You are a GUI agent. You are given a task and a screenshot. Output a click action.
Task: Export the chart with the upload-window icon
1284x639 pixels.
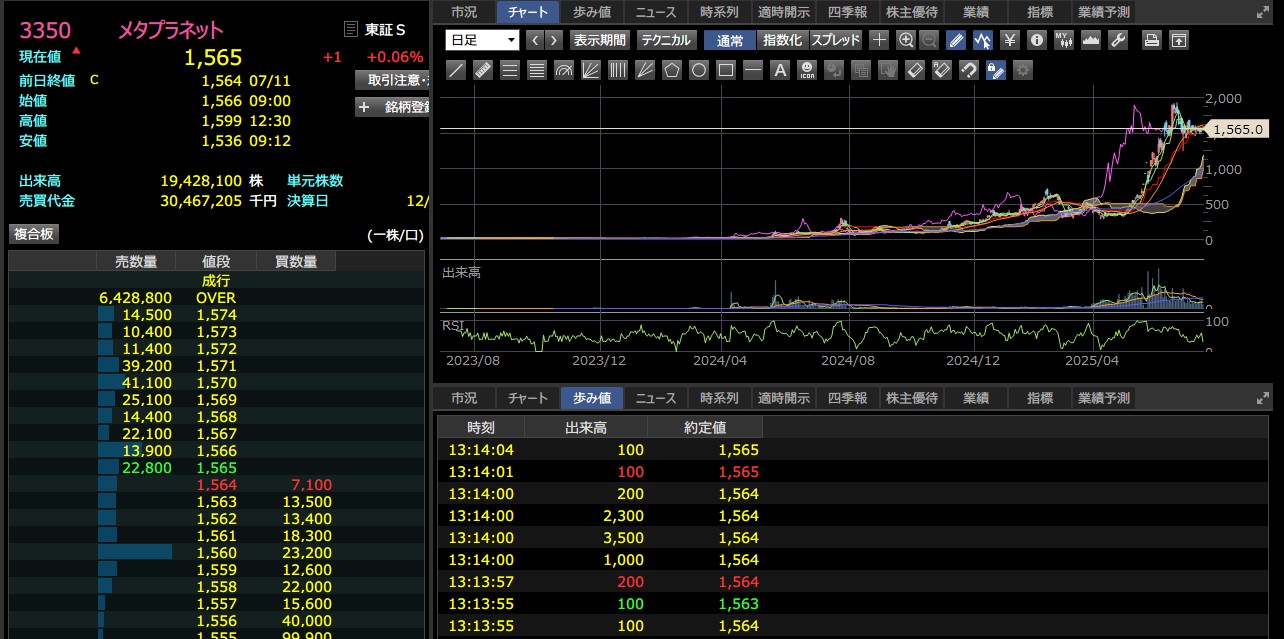1179,40
